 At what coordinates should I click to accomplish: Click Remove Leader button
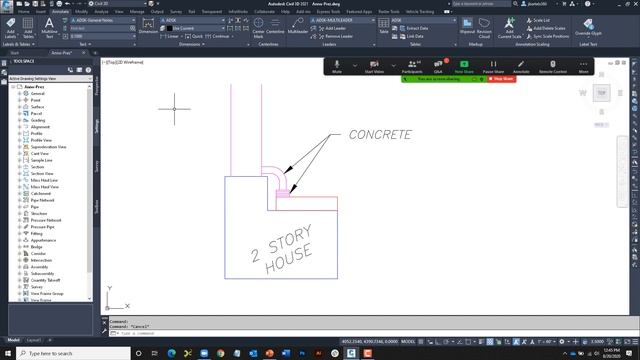click(x=336, y=36)
